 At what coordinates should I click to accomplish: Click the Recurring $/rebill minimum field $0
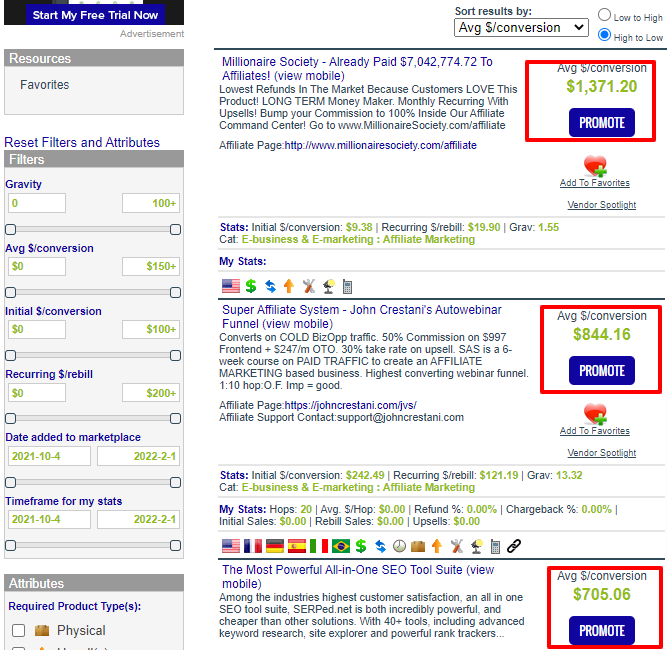pos(37,393)
